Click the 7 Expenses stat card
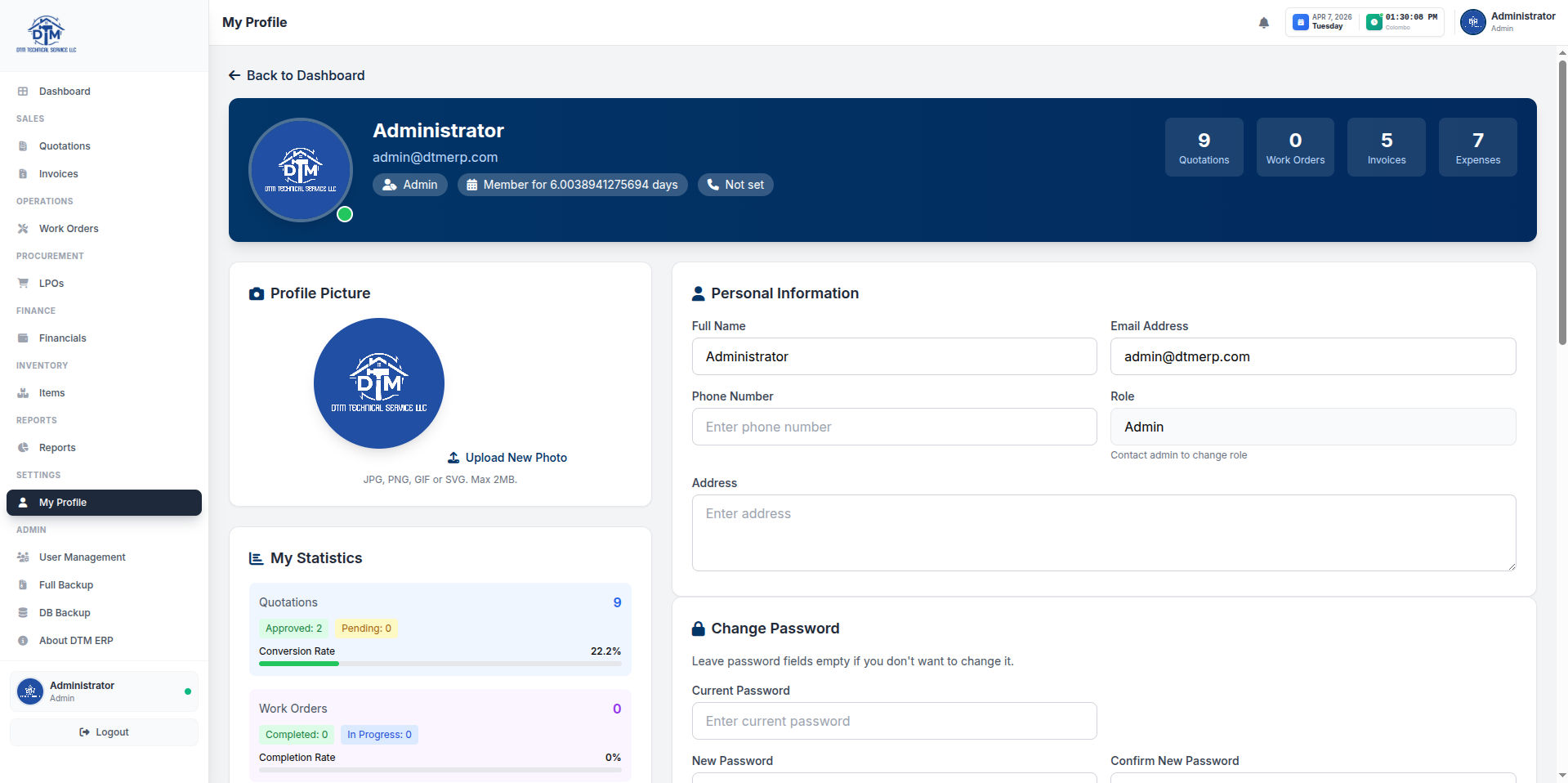Screen dimensions: 1568x783 coord(1477,147)
